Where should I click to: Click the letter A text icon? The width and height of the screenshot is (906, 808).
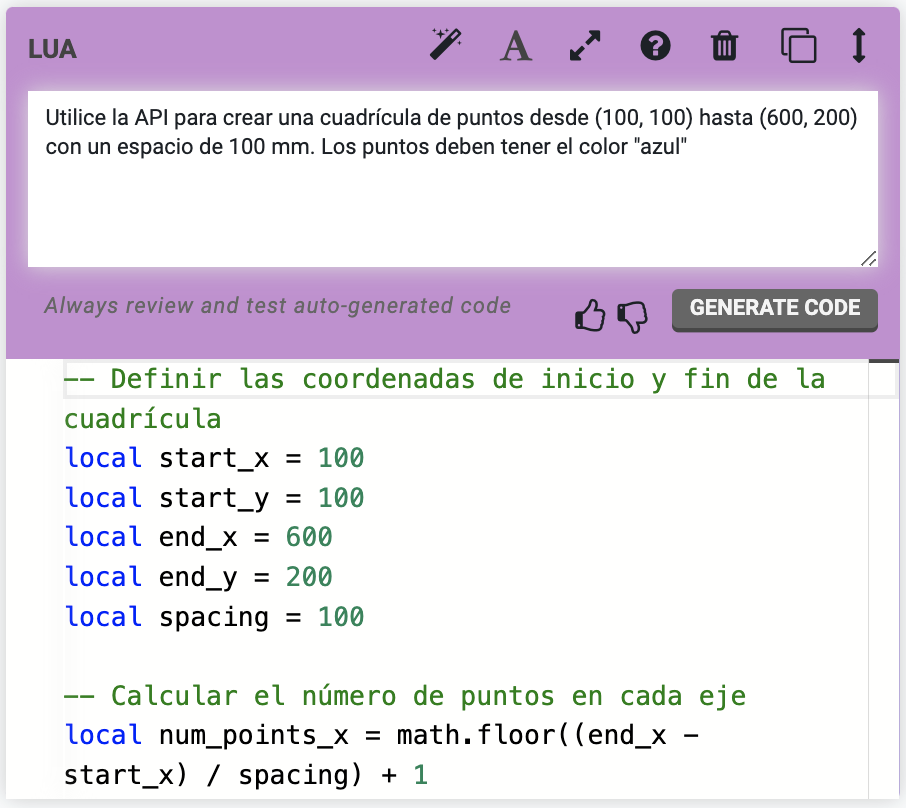point(516,46)
